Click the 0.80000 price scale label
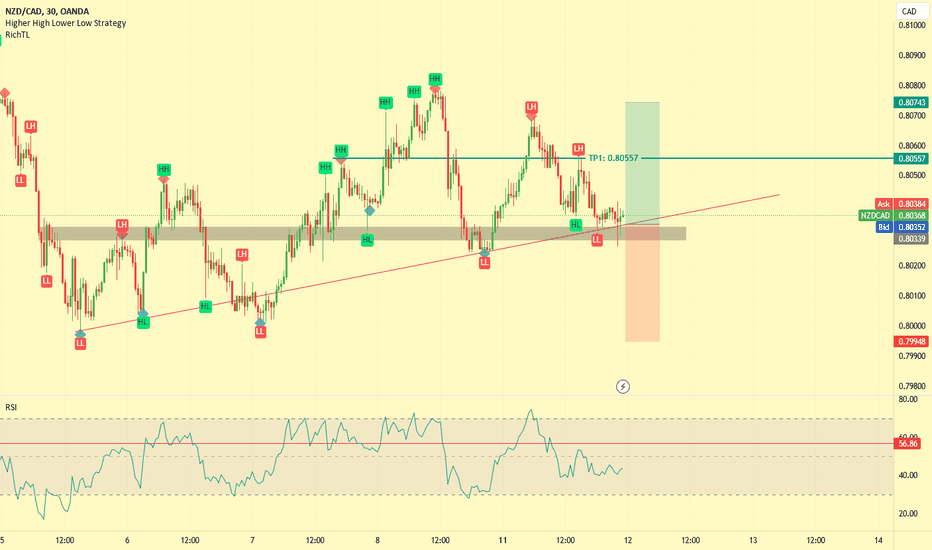Viewport: 932px width, 550px height. [x=912, y=326]
